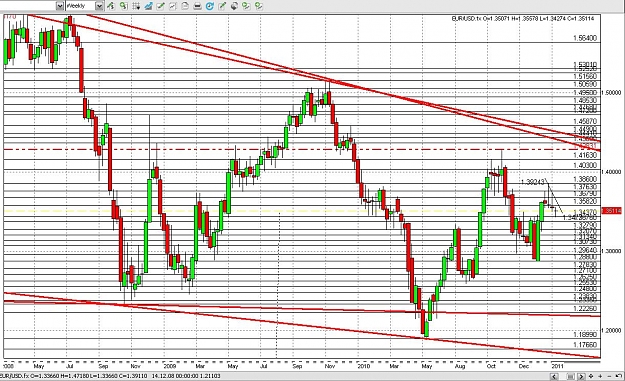The height and width of the screenshot is (381, 625).
Task: Click the chart with green pen icon
Action: click(x=161, y=6)
